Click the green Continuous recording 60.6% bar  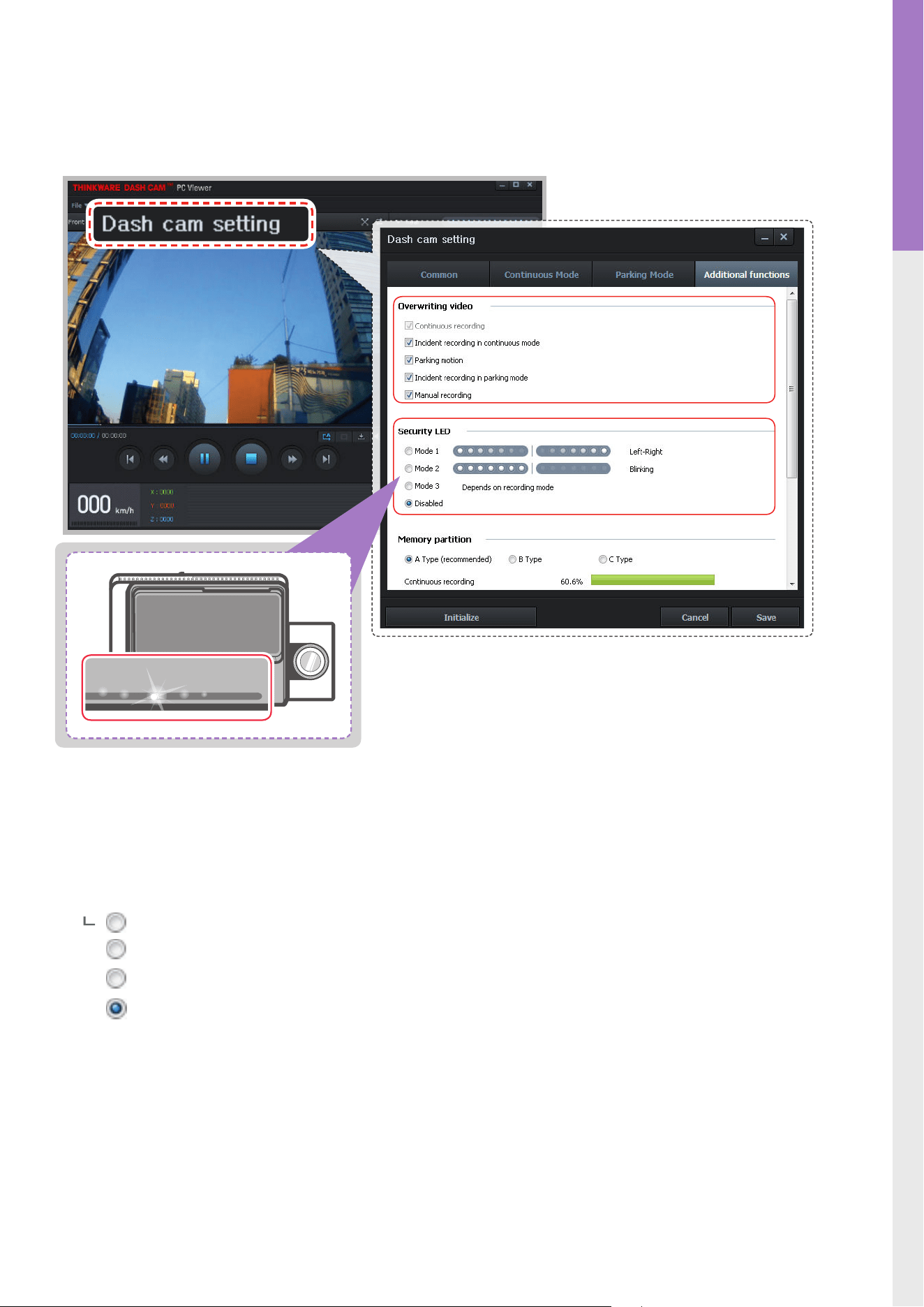click(653, 580)
